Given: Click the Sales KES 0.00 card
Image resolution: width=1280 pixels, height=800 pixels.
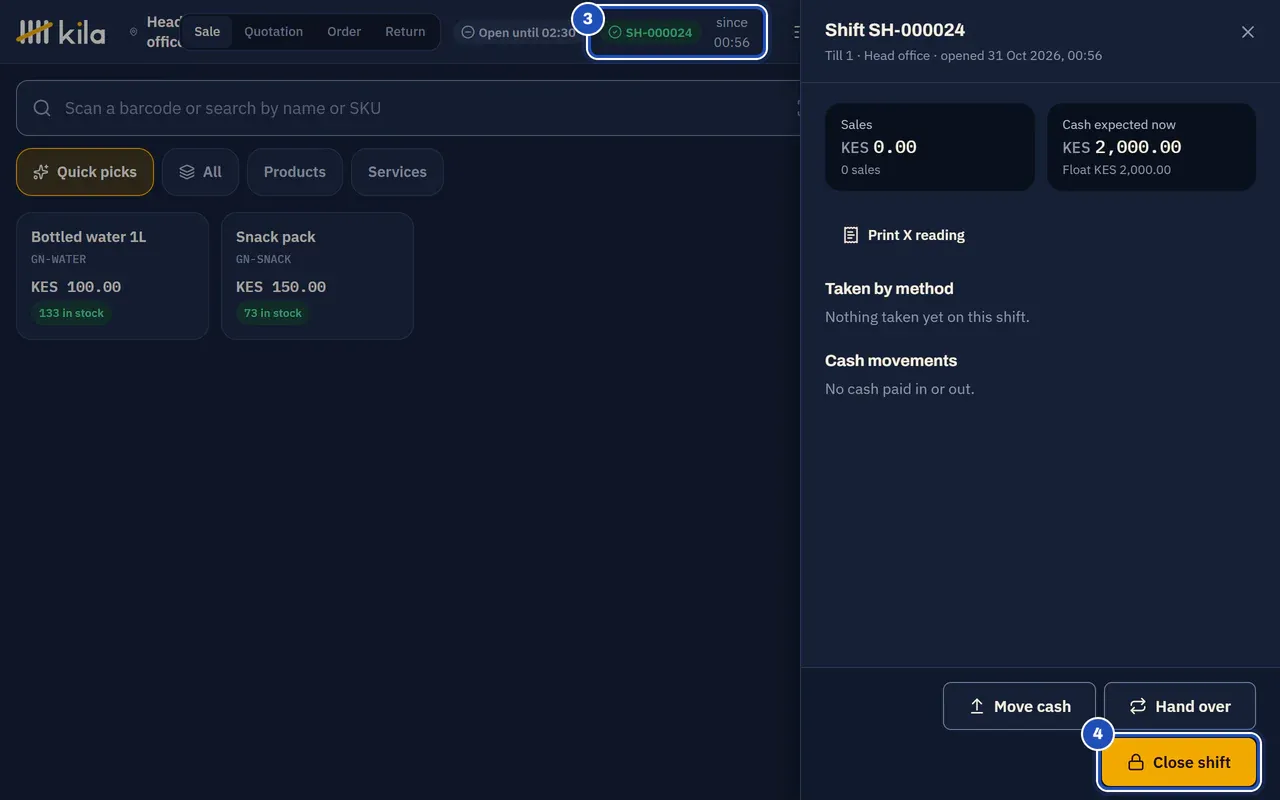Looking at the screenshot, I should pyautogui.click(x=930, y=147).
